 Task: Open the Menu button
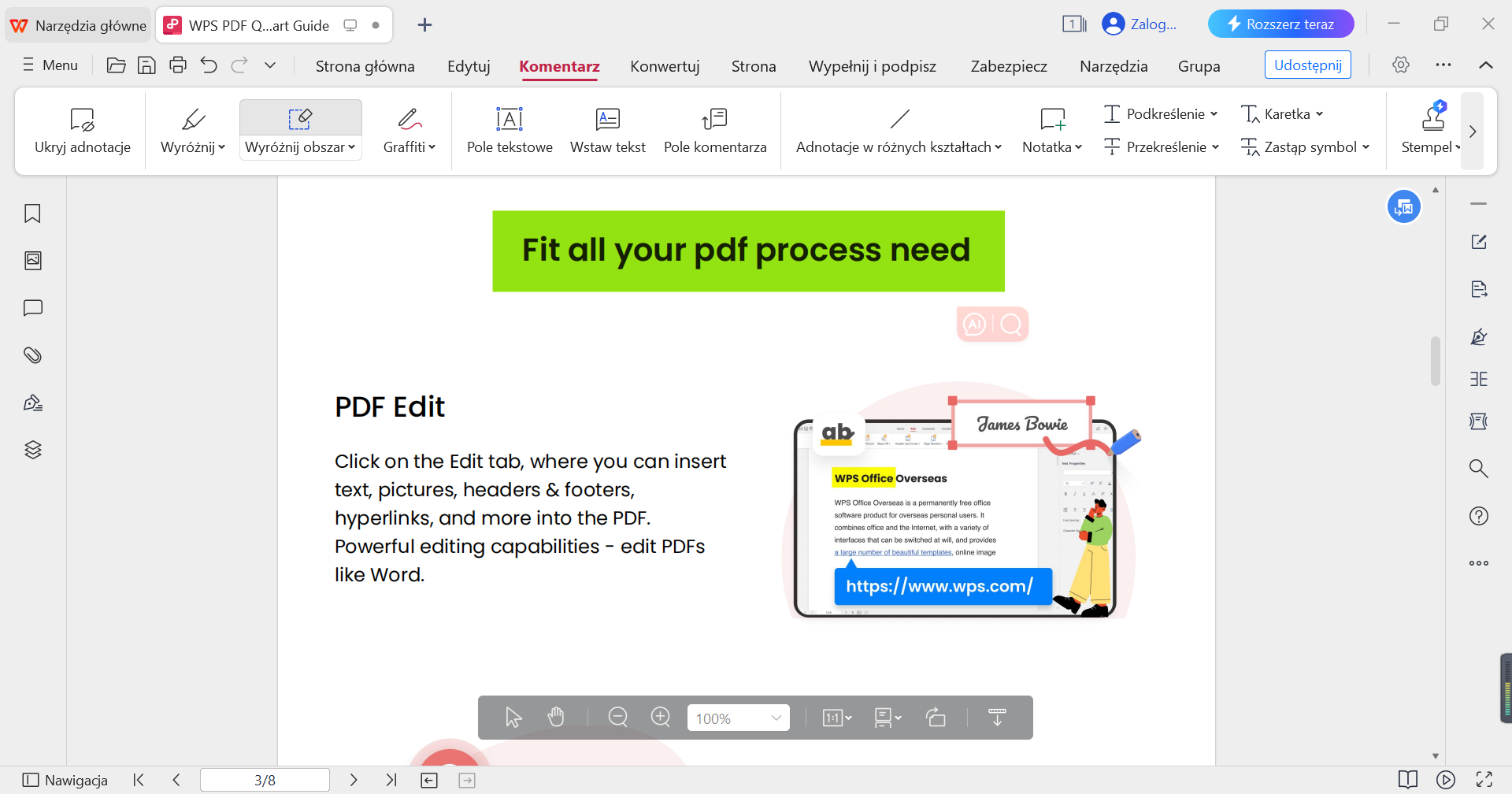point(50,65)
